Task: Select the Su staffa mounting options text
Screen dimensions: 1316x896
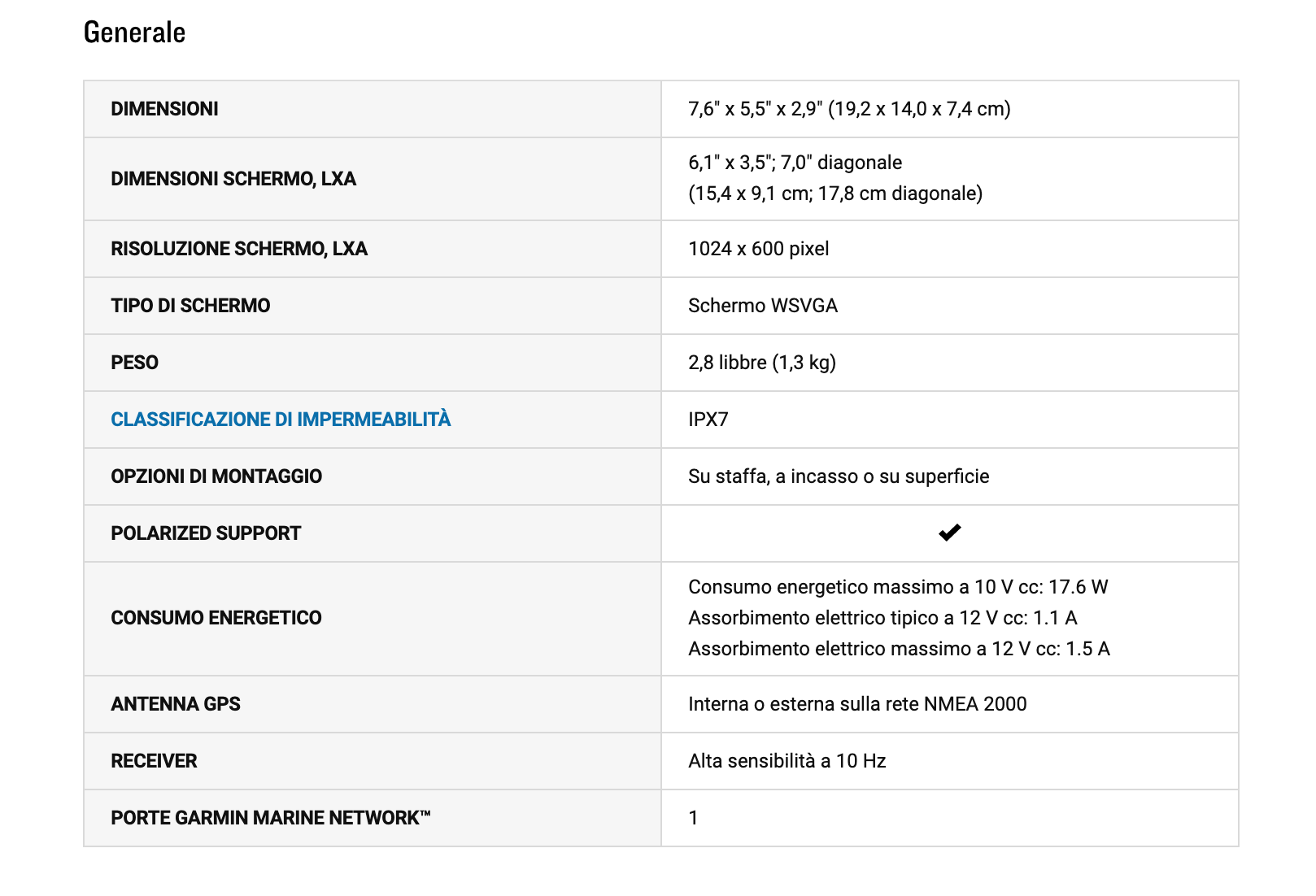Action: point(839,476)
